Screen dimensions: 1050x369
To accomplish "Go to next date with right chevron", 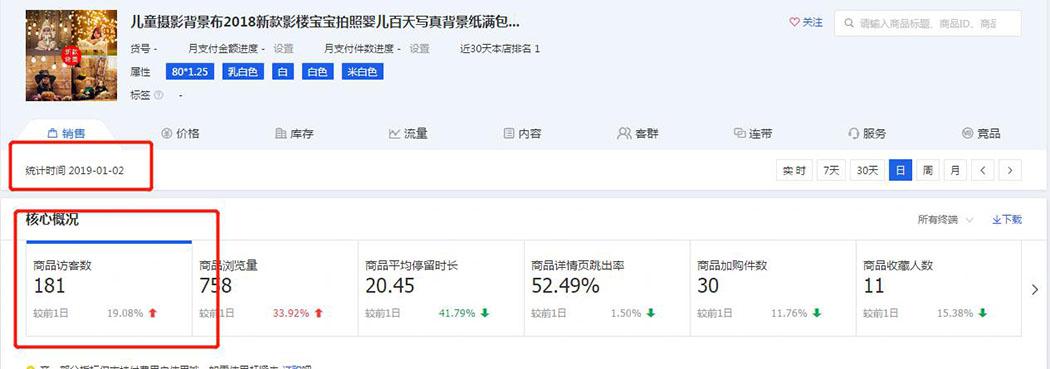I will point(1010,170).
